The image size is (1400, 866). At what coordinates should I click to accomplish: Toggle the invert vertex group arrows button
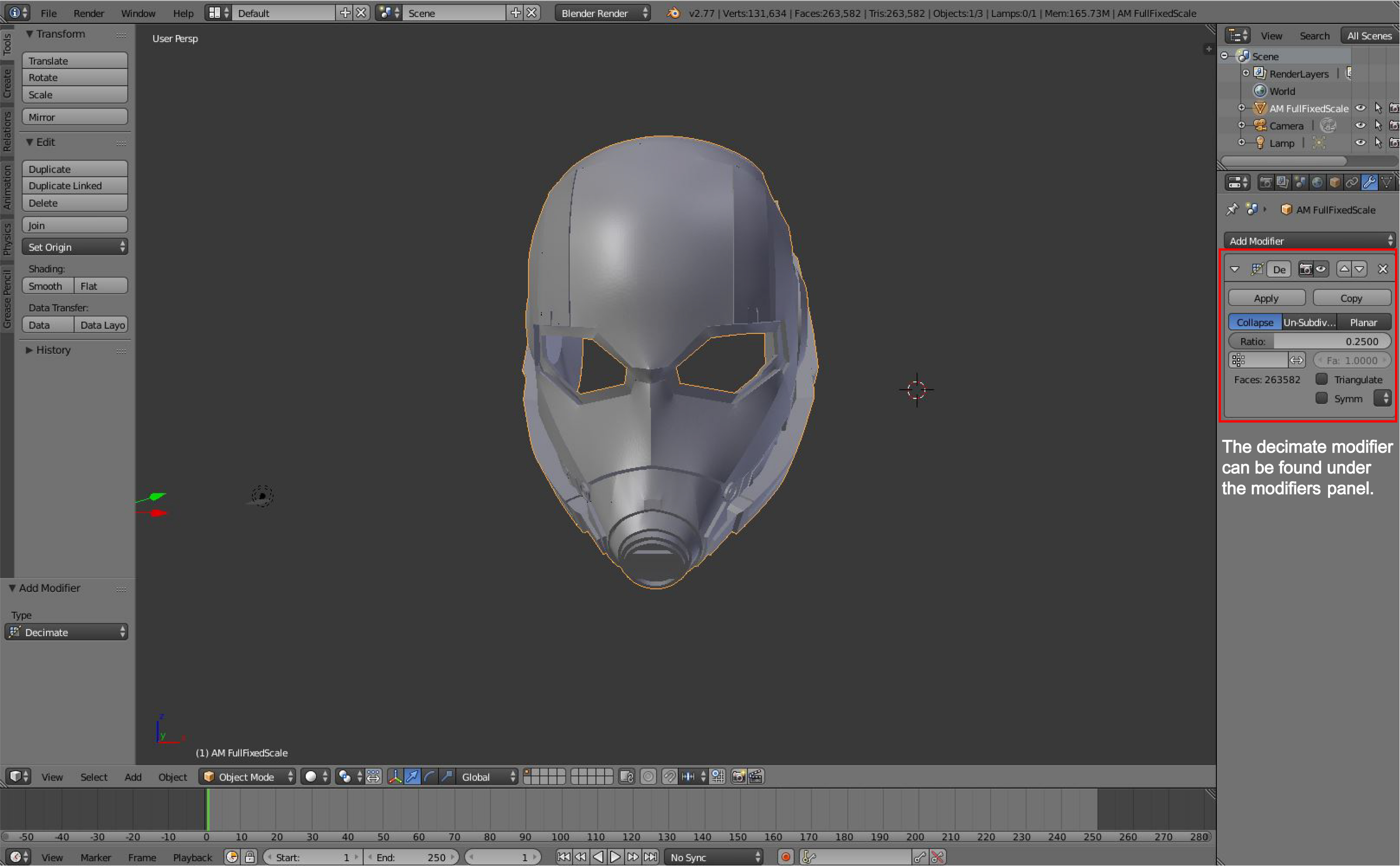[x=1296, y=360]
